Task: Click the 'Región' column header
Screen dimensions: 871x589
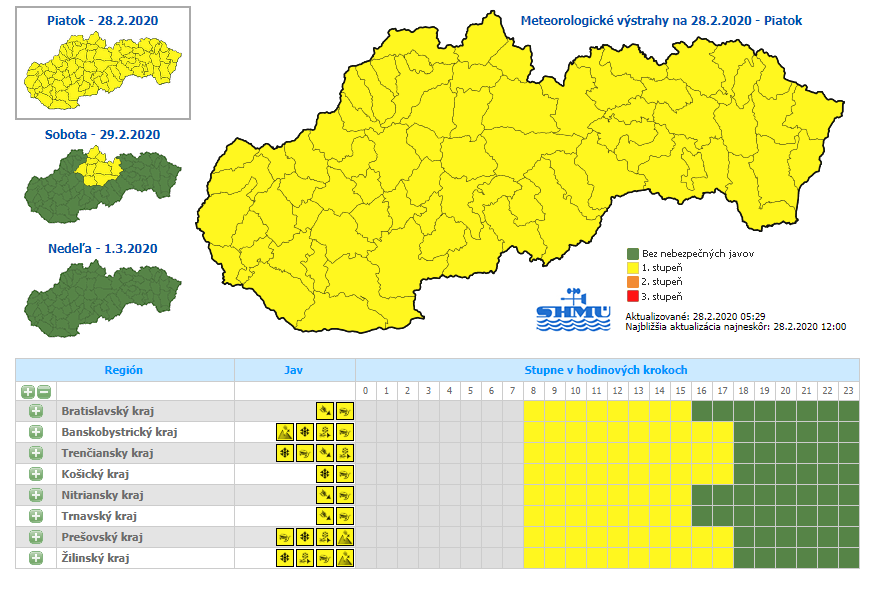Action: pyautogui.click(x=124, y=370)
